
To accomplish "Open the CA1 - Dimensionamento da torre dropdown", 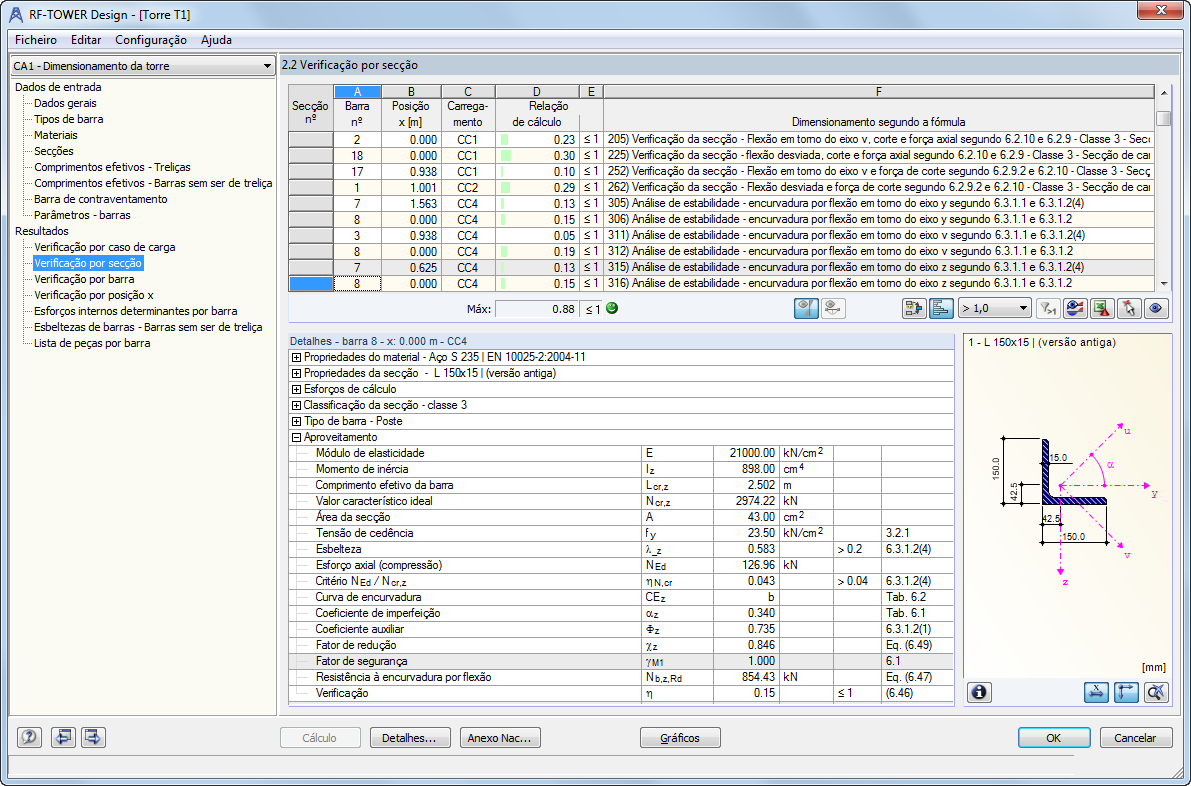I will [x=143, y=66].
